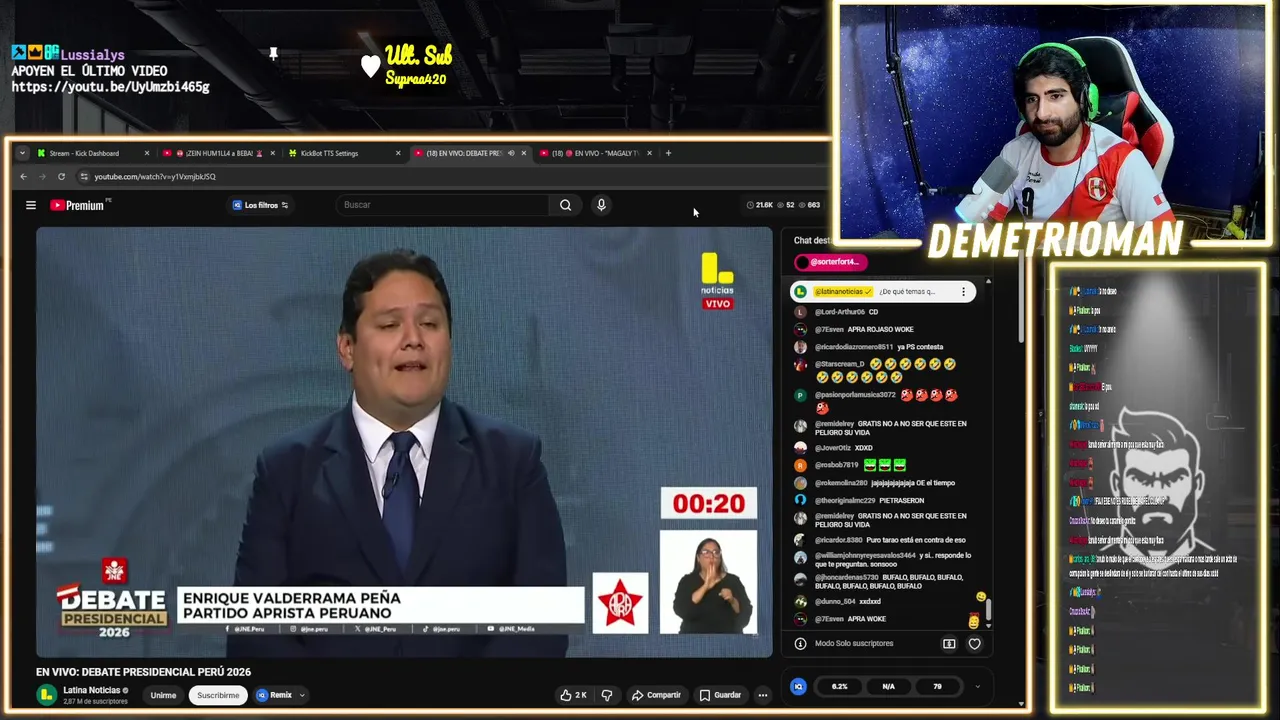Open the YouTube hamburger guide menu
Viewport: 1280px width, 720px height.
point(31,205)
